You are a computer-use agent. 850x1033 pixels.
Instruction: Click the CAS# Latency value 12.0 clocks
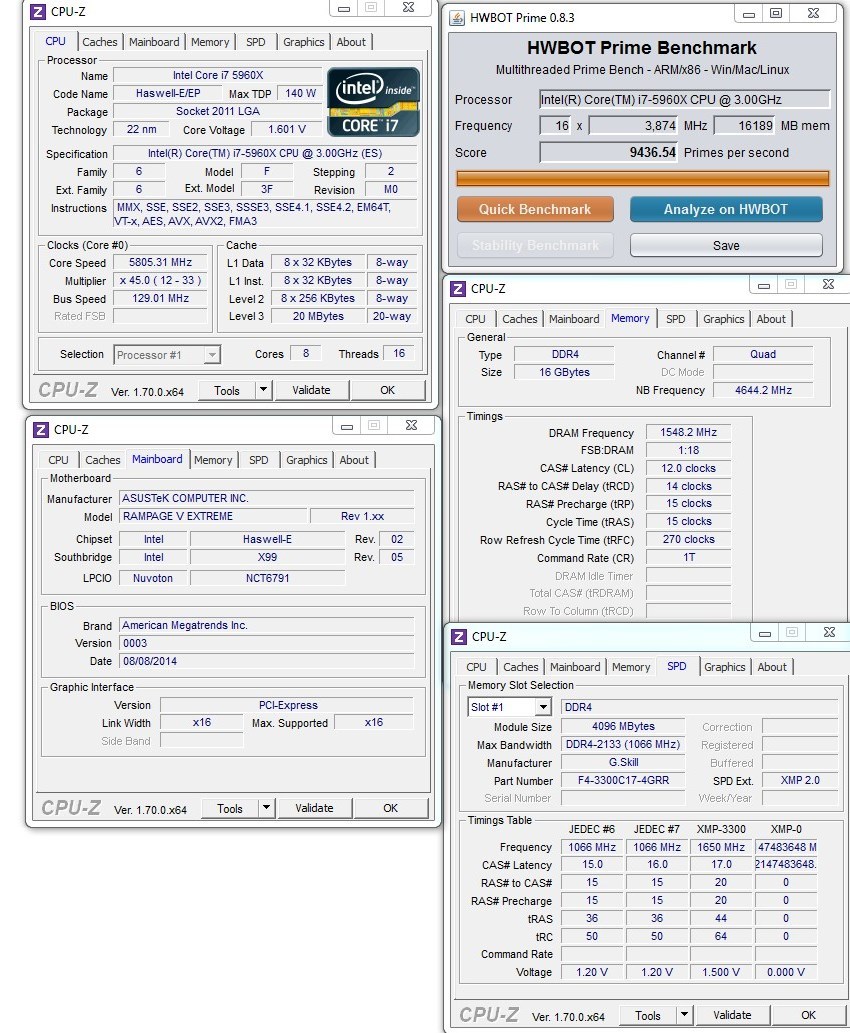point(689,468)
